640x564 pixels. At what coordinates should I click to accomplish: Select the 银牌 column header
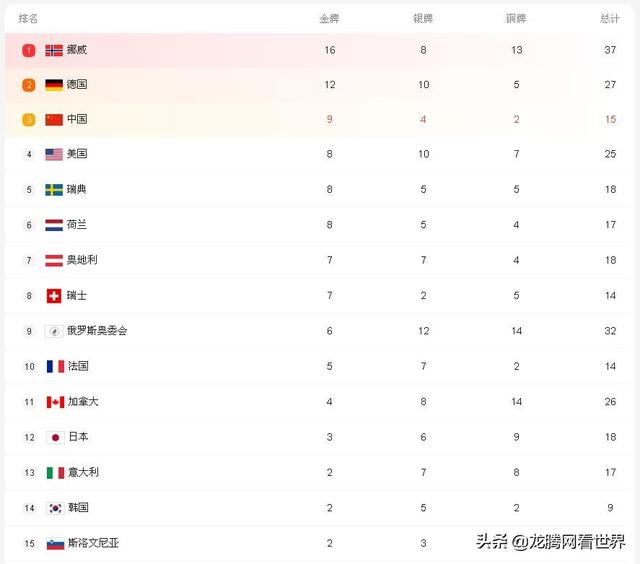(x=423, y=18)
